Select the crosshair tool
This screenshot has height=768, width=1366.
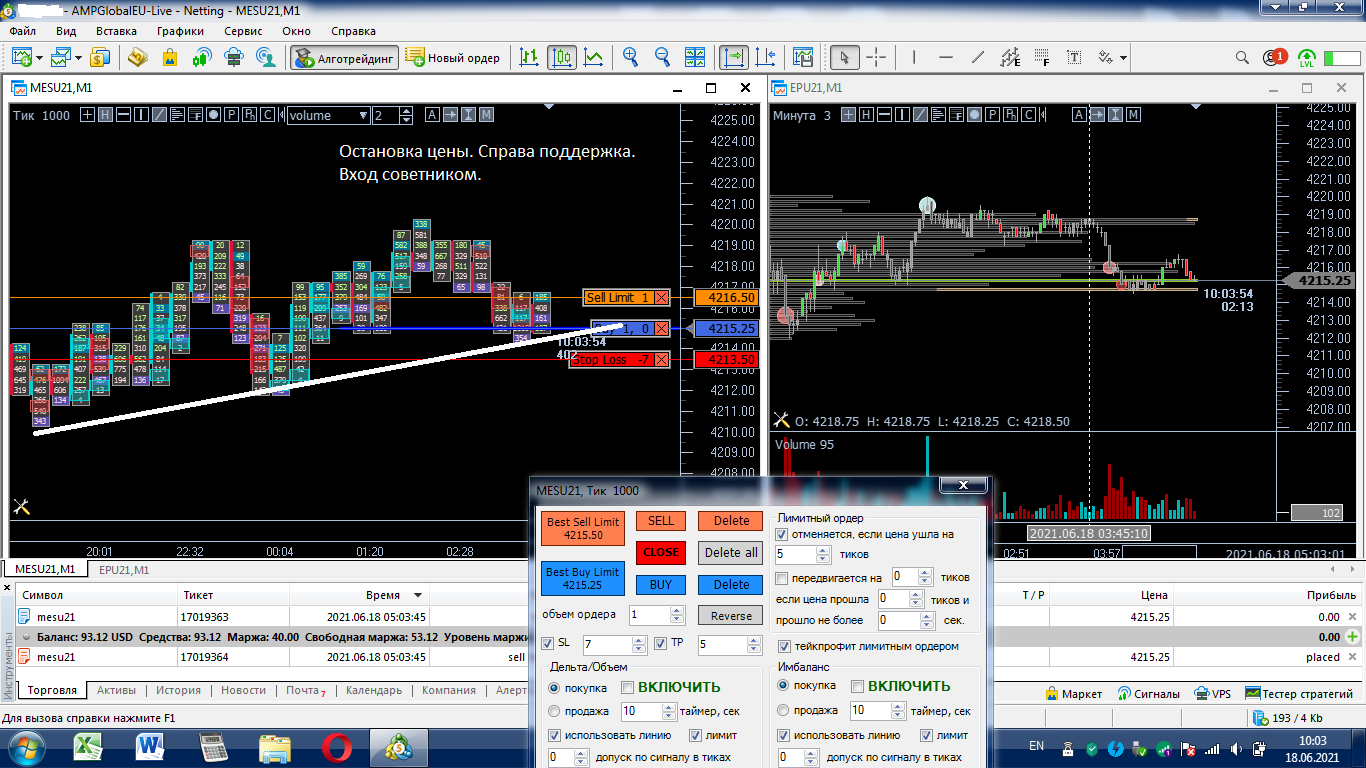pyautogui.click(x=876, y=57)
